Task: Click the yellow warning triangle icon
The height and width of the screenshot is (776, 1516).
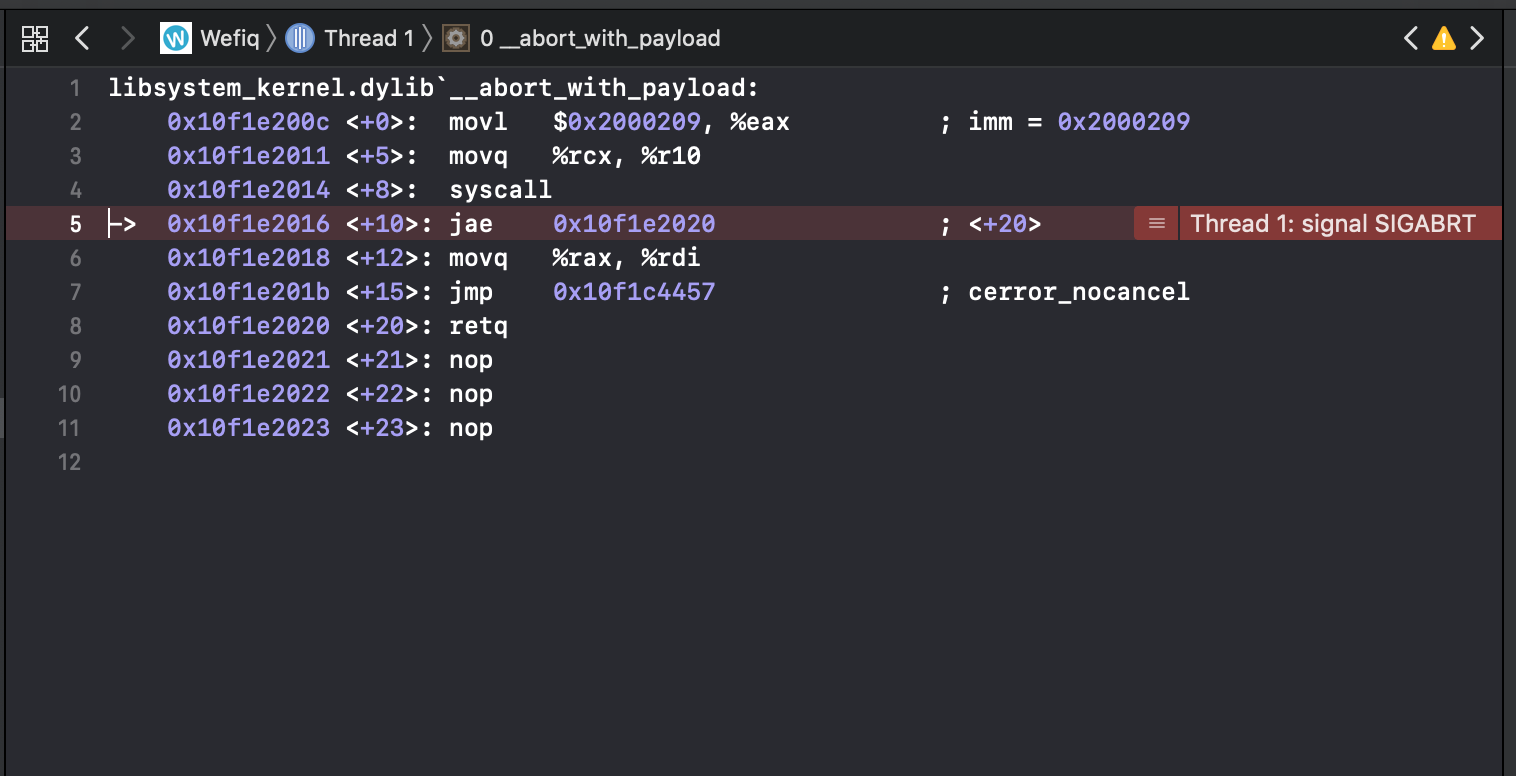Action: [x=1443, y=38]
